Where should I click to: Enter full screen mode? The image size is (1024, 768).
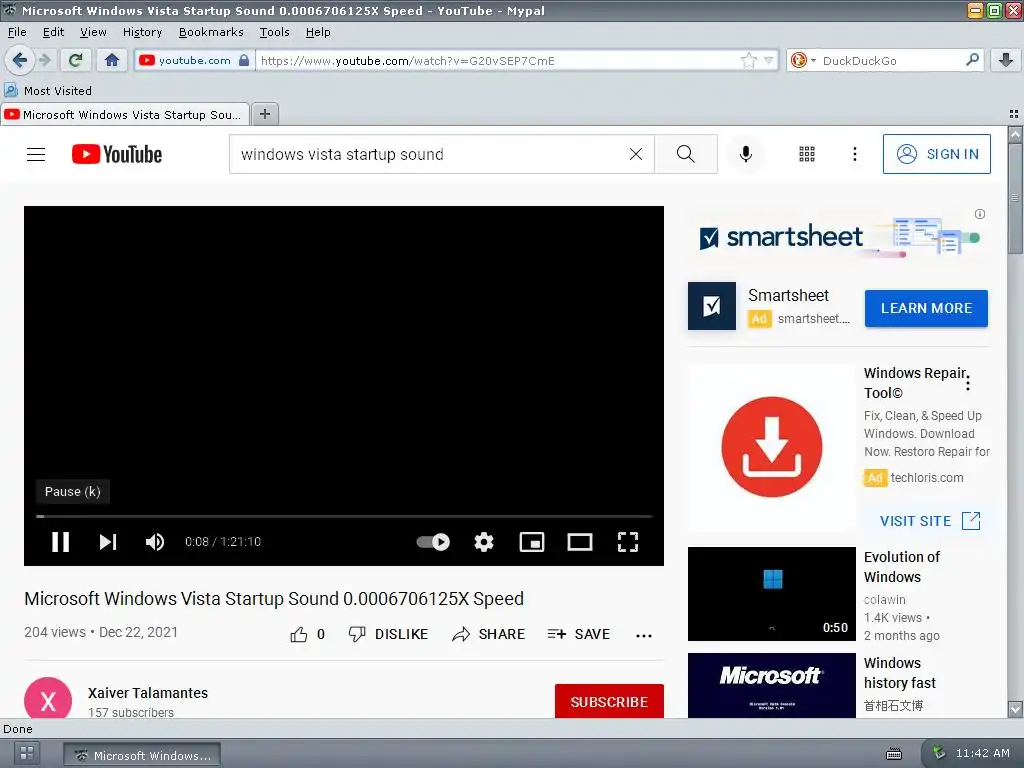coord(628,542)
